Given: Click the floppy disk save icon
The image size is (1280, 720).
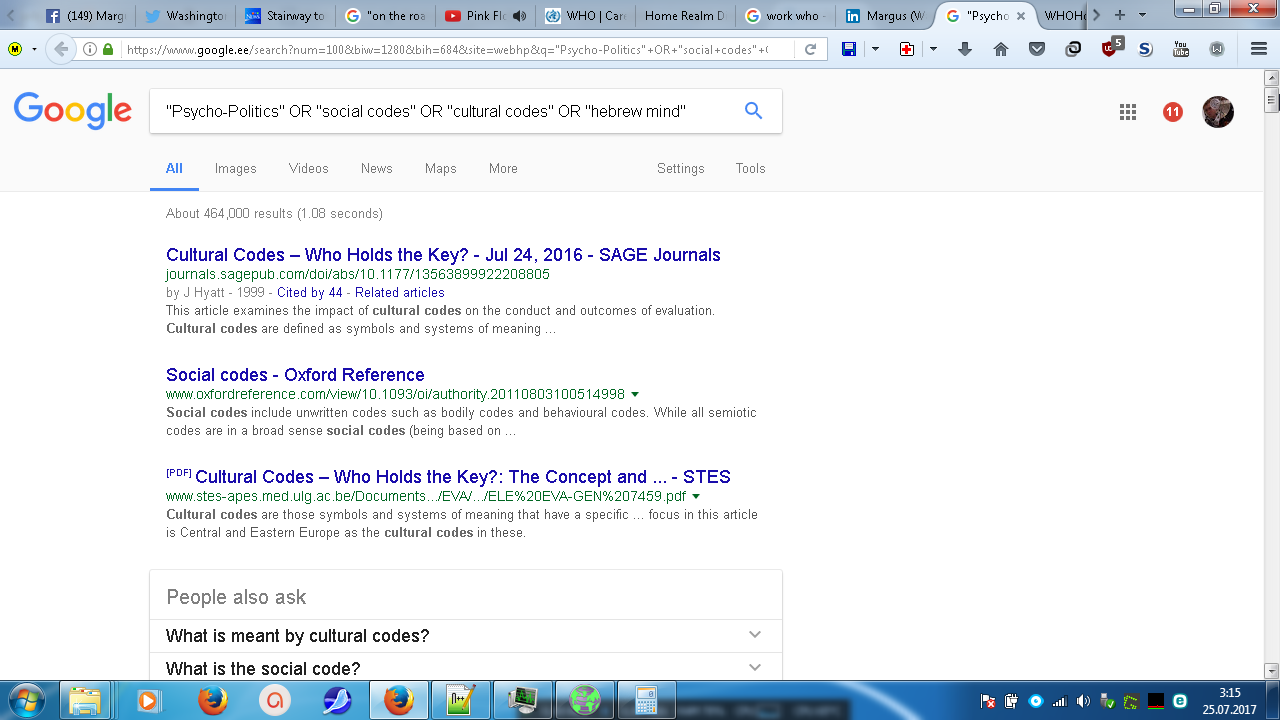Looking at the screenshot, I should (x=849, y=49).
